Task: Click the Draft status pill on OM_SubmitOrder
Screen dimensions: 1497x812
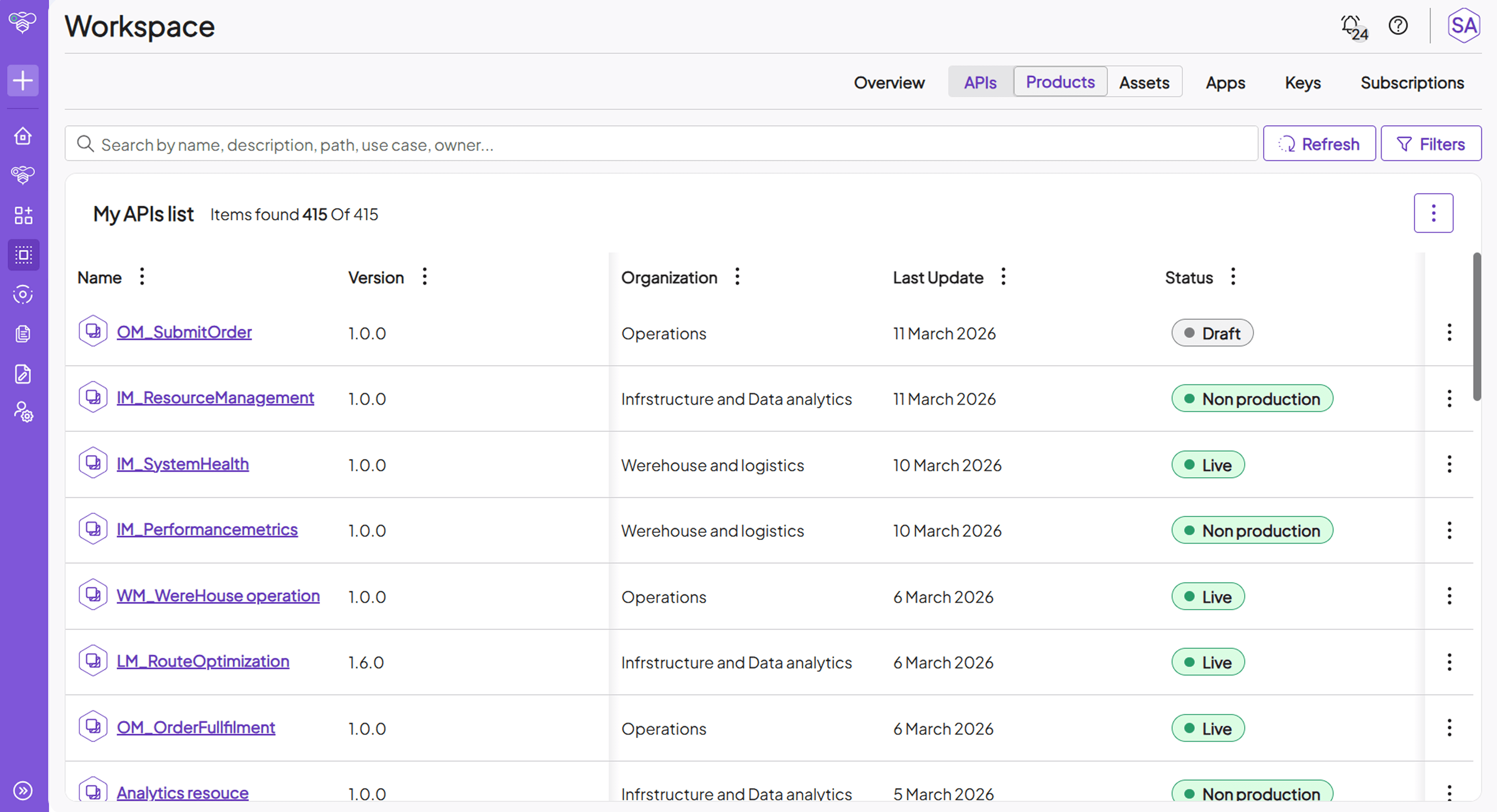Action: click(x=1212, y=333)
